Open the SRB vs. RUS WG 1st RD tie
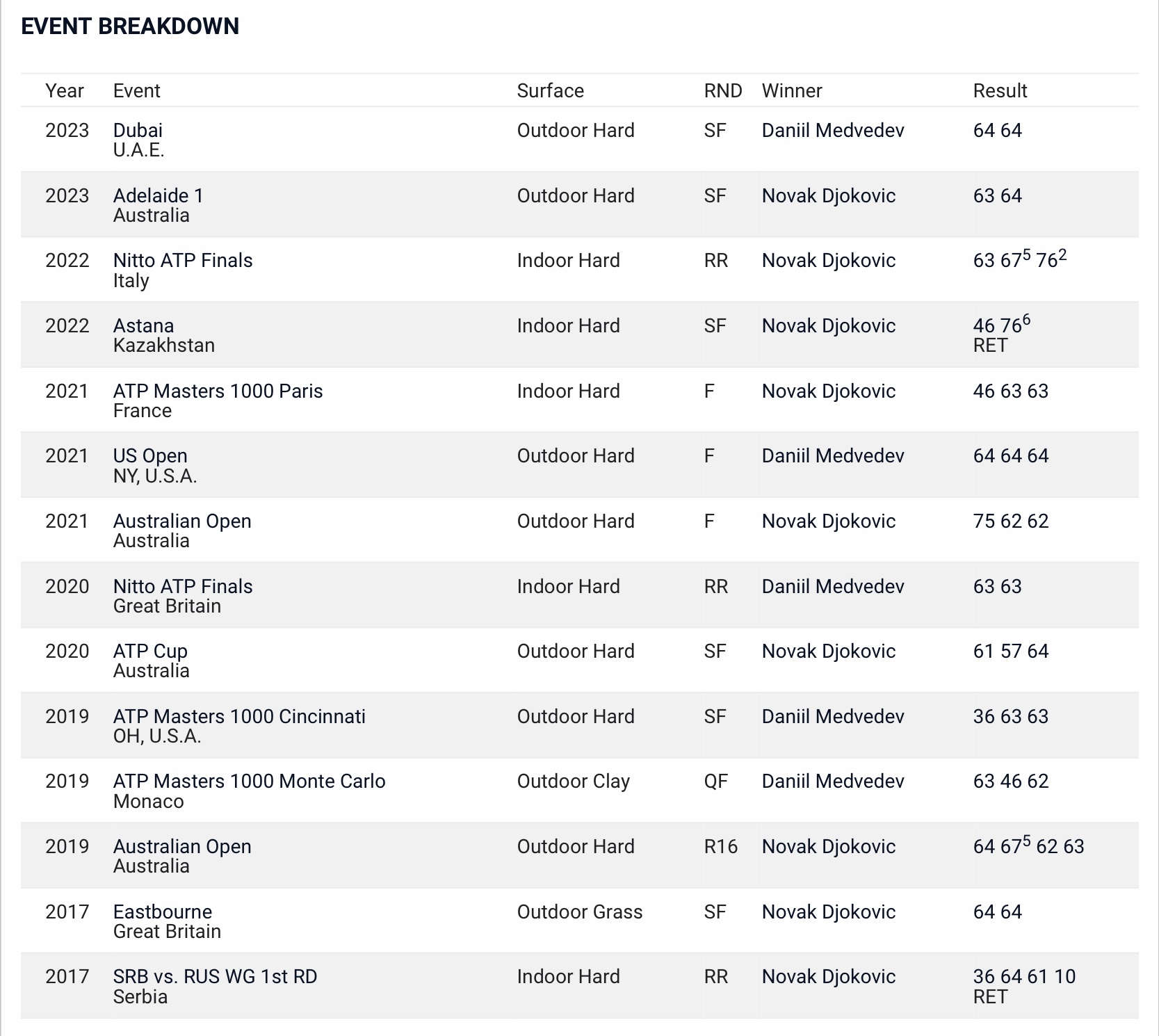The height and width of the screenshot is (1036, 1159). coord(215,977)
